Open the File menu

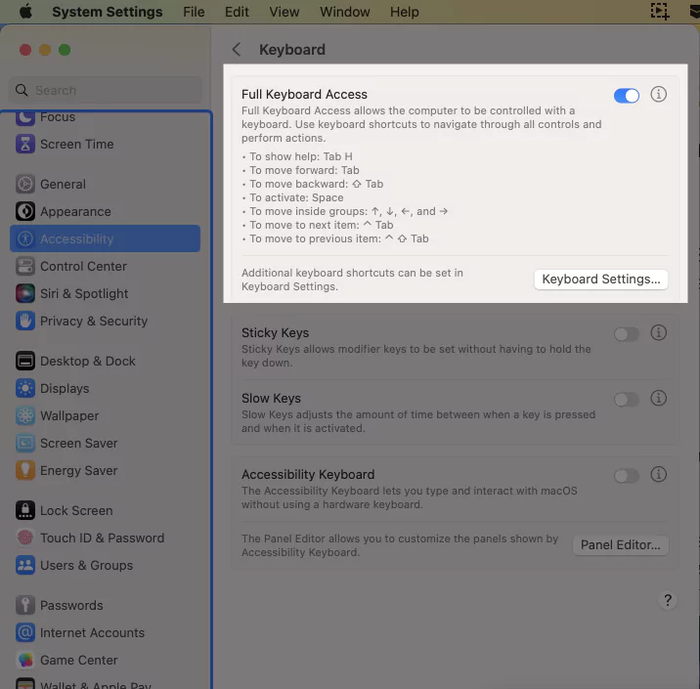click(x=194, y=12)
